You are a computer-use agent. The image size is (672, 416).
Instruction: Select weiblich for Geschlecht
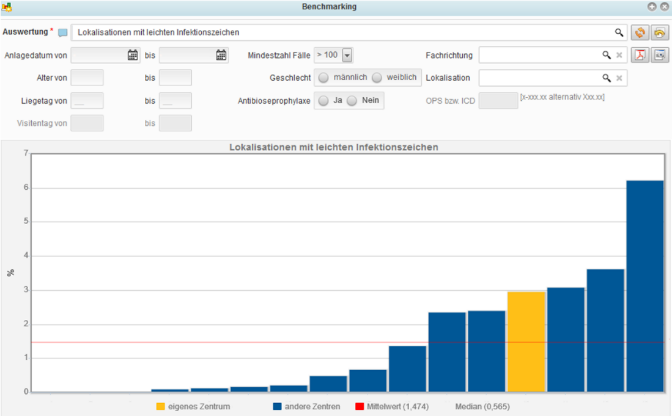click(377, 78)
